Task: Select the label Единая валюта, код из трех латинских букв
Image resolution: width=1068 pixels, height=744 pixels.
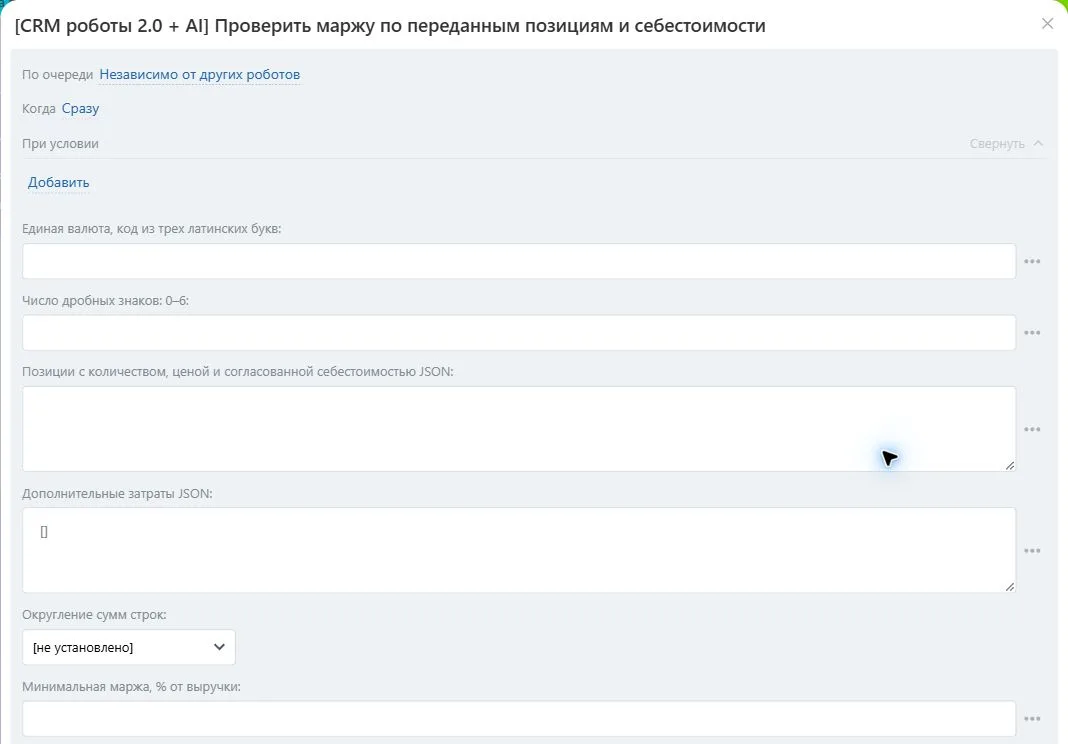Action: coord(151,229)
